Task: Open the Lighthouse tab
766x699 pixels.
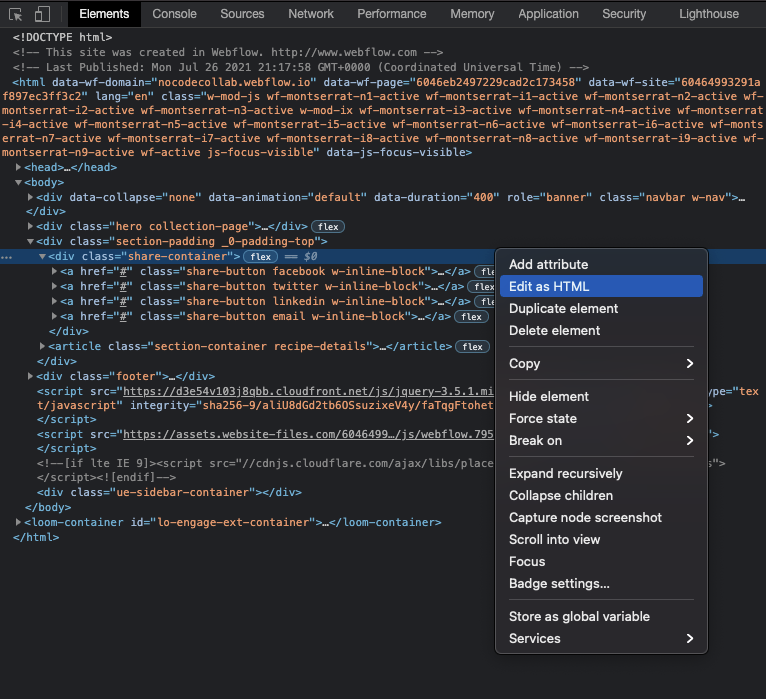Action: click(x=709, y=14)
